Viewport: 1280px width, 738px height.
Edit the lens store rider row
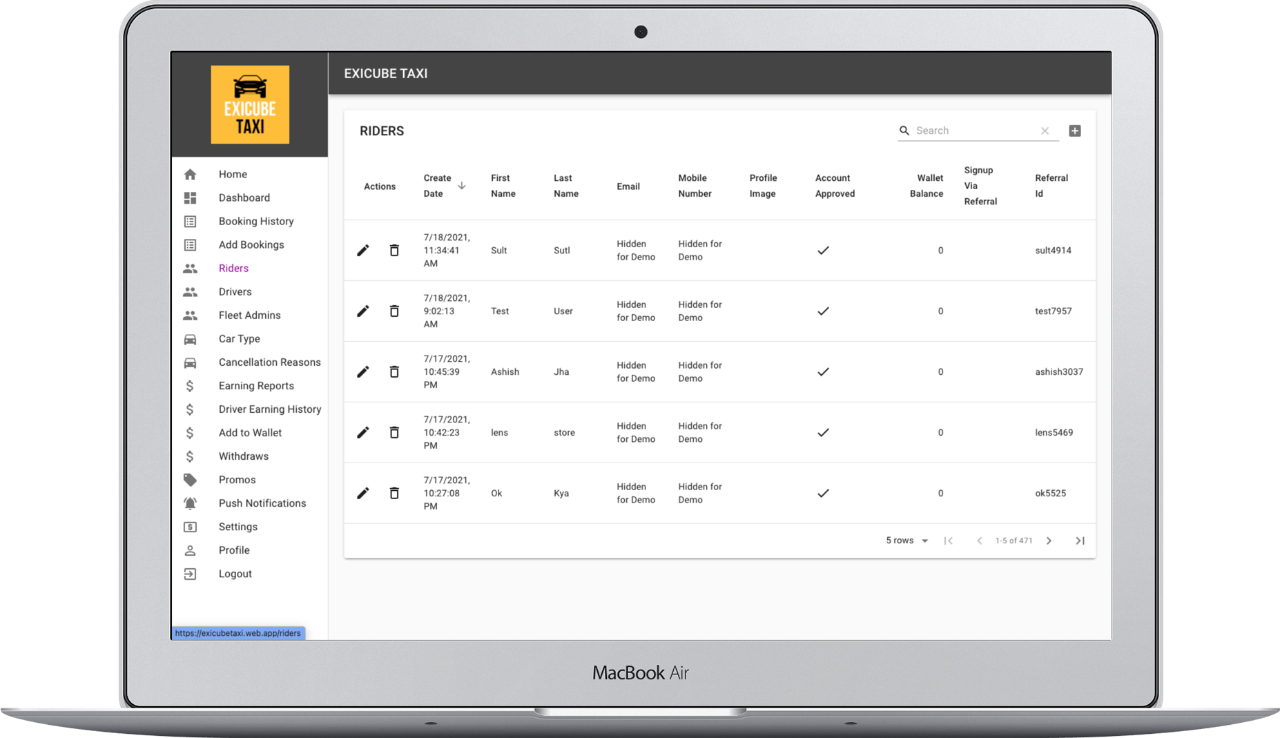[363, 432]
